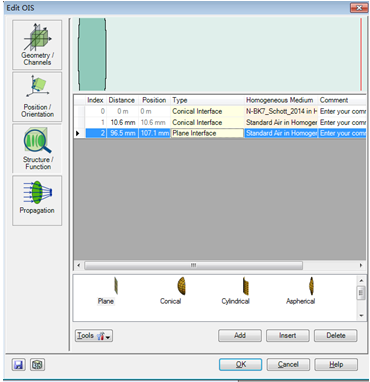Select the row with index 0
The width and height of the screenshot is (370, 382).
click(x=220, y=111)
